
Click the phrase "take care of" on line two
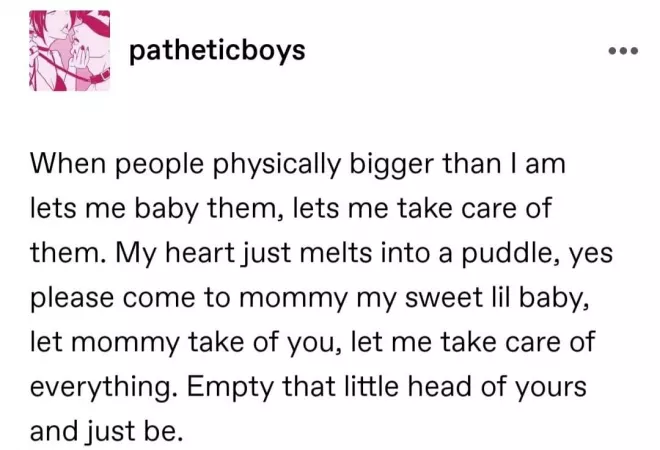click(x=493, y=209)
